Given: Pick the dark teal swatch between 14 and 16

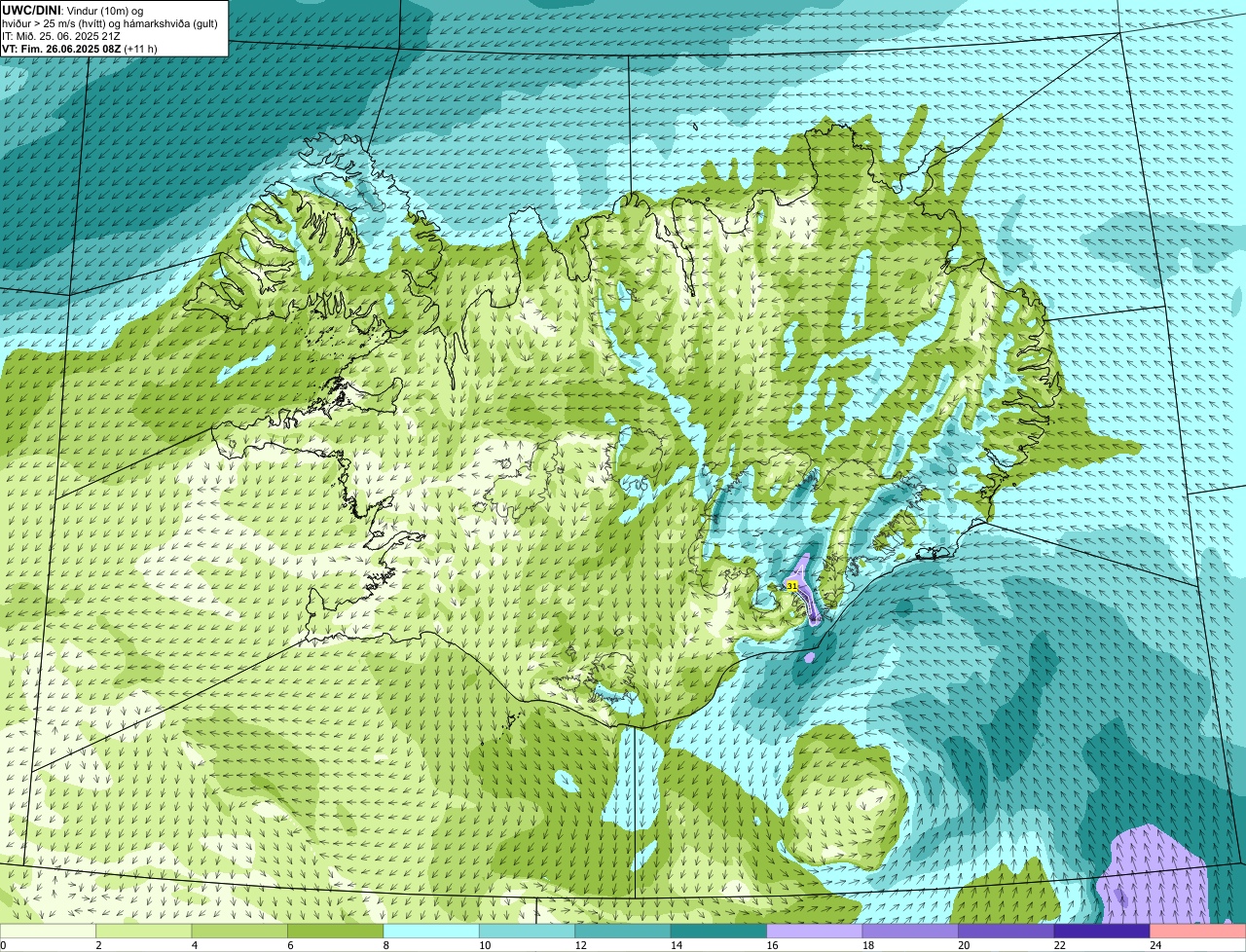Looking at the screenshot, I should click(x=719, y=931).
